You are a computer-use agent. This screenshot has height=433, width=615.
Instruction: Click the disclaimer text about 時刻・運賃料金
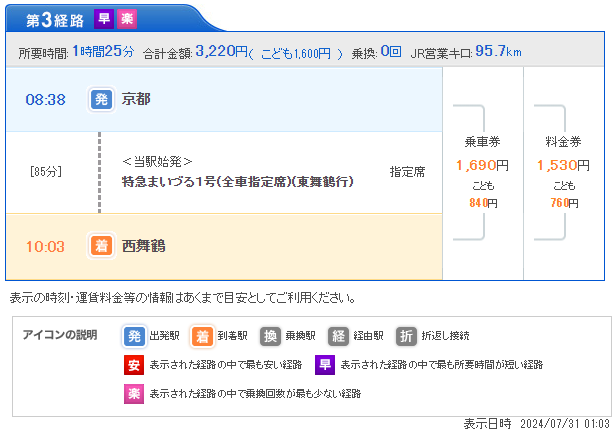183,298
